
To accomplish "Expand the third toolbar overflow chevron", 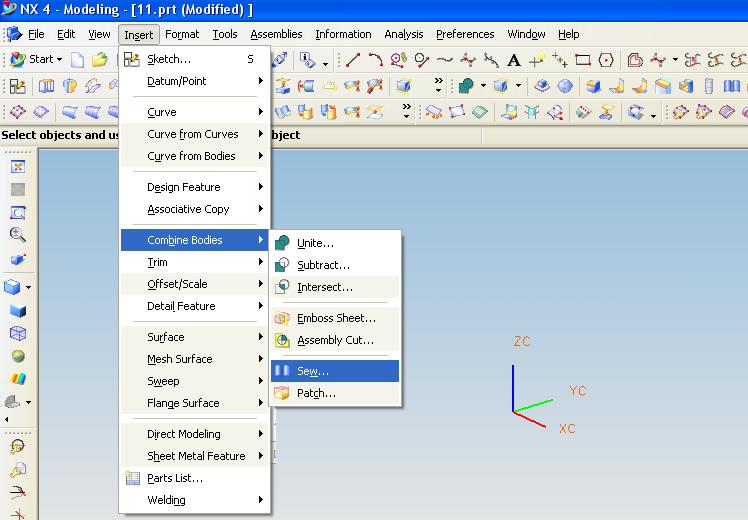I will [406, 111].
